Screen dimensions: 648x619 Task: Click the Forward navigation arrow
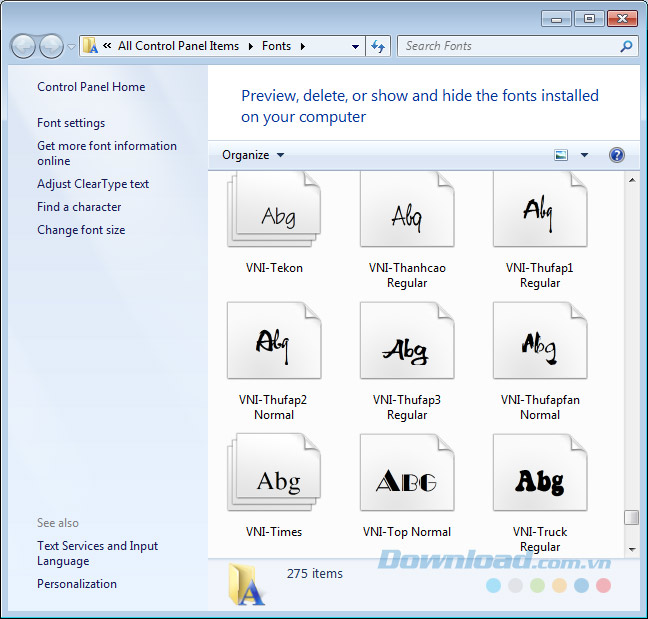(x=51, y=46)
